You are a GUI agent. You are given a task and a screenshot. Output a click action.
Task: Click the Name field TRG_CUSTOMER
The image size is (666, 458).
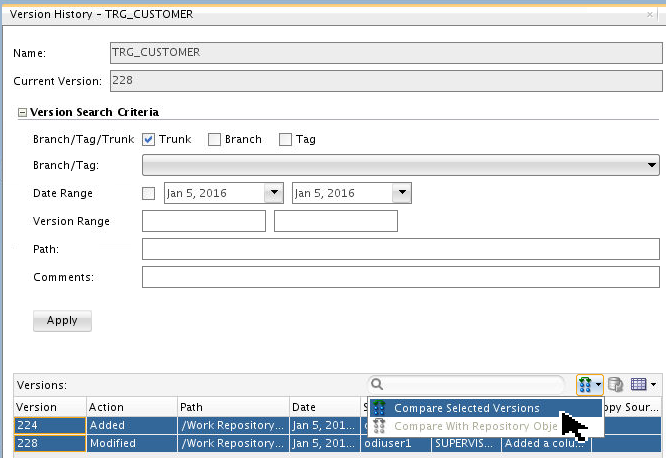click(386, 53)
